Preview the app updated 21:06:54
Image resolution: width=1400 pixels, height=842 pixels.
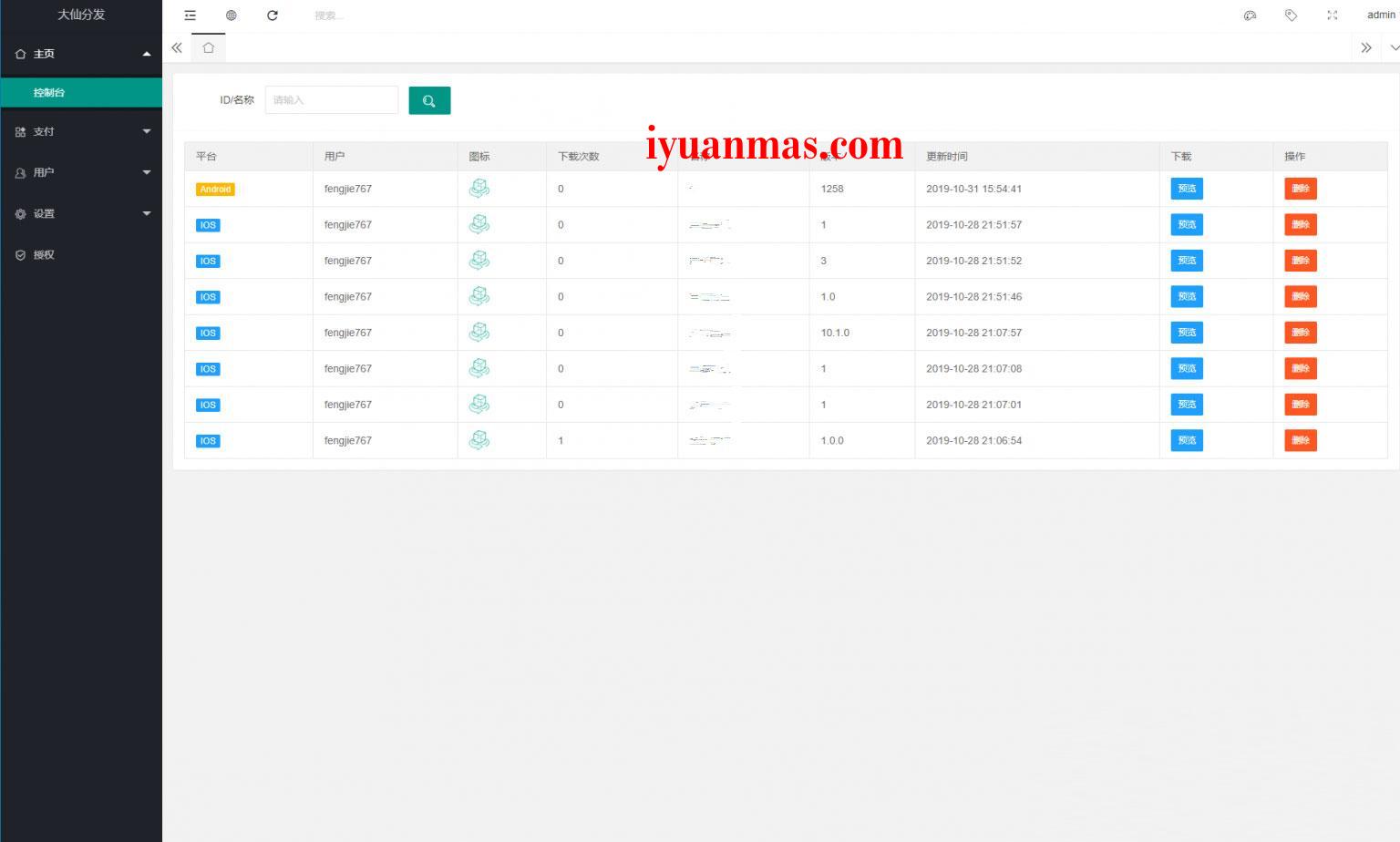point(1187,440)
